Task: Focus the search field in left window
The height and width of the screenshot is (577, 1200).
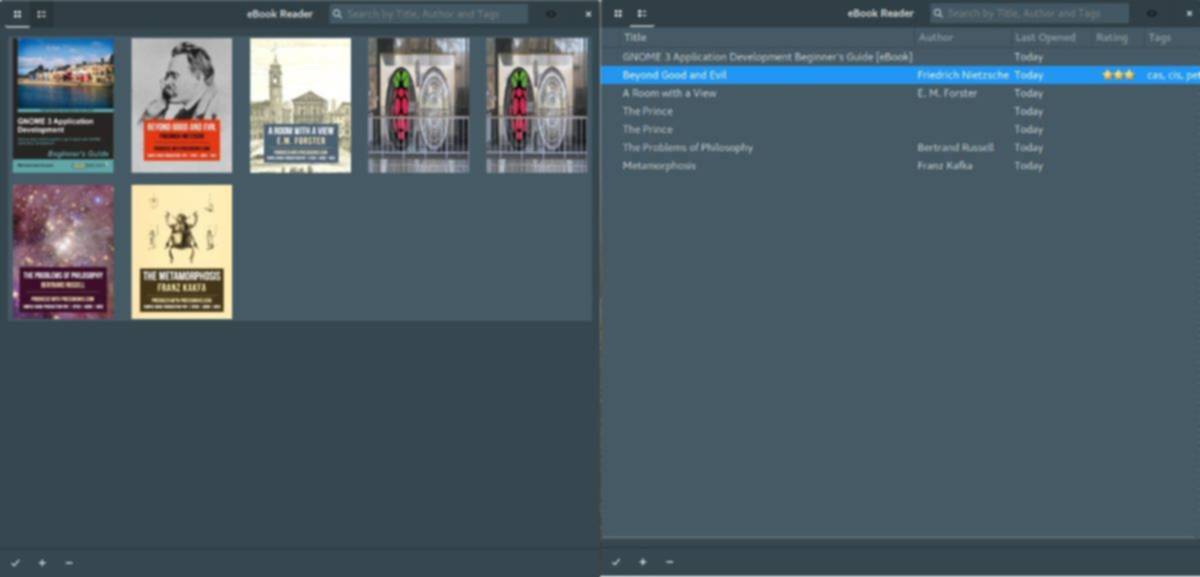Action: coord(435,14)
